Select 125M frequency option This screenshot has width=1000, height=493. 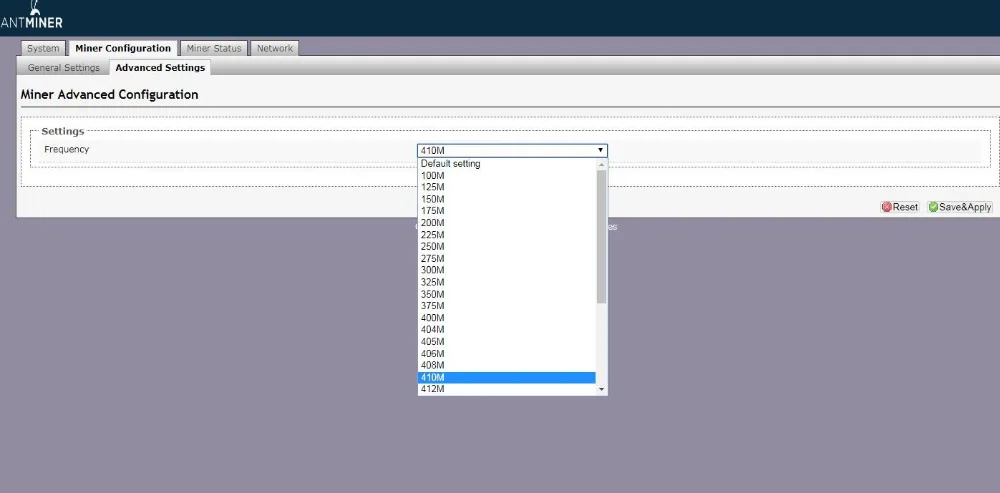[x=507, y=188]
